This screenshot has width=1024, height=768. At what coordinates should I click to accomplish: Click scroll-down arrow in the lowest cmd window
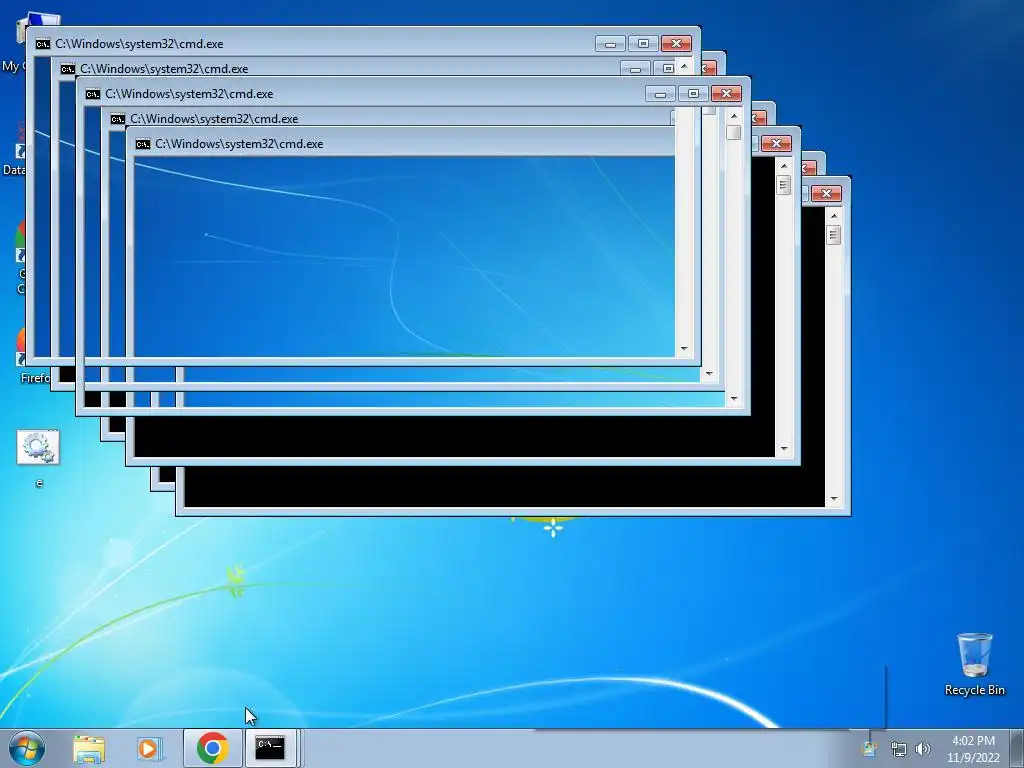[833, 499]
